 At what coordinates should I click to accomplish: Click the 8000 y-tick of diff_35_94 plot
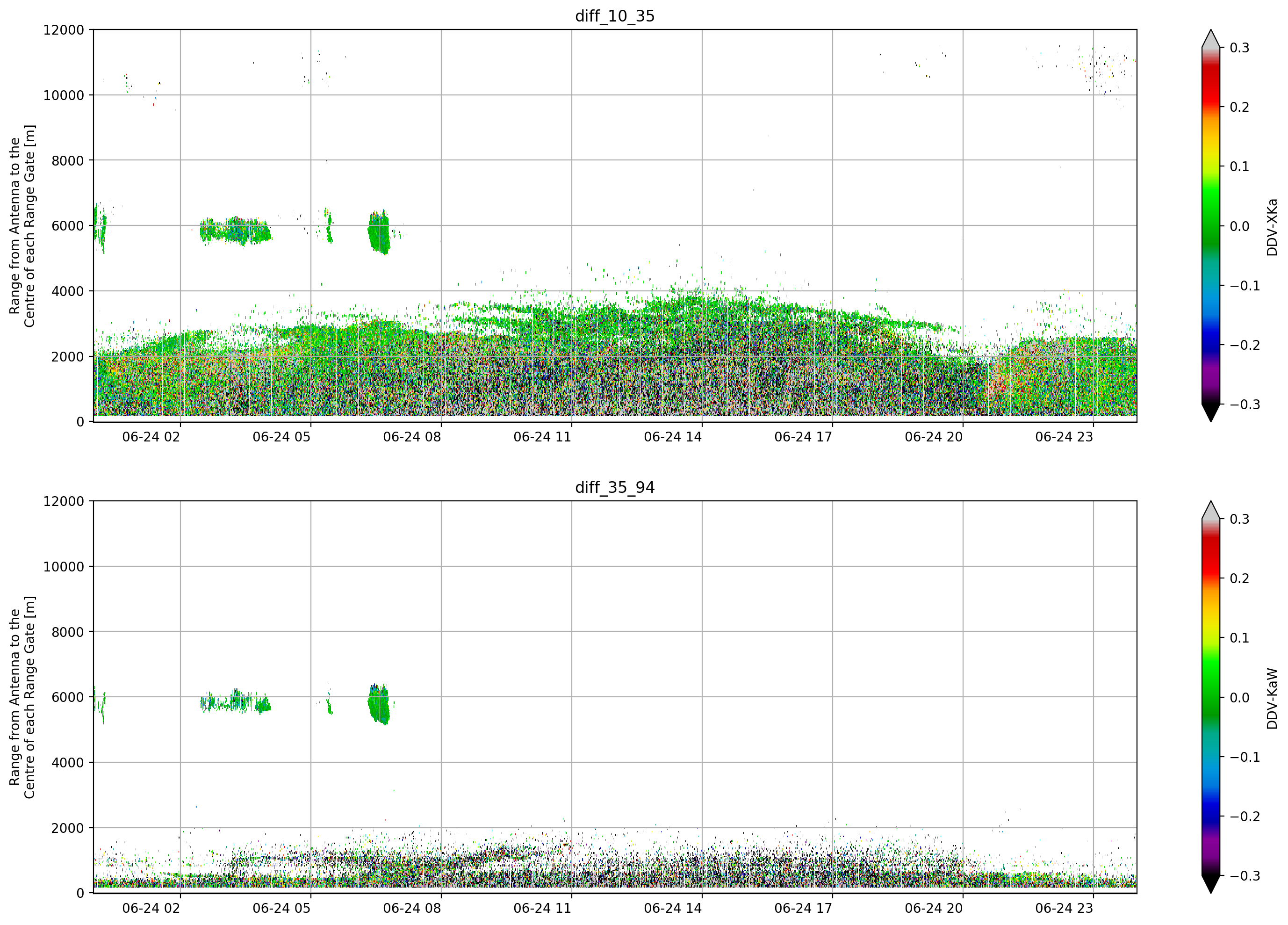68,632
